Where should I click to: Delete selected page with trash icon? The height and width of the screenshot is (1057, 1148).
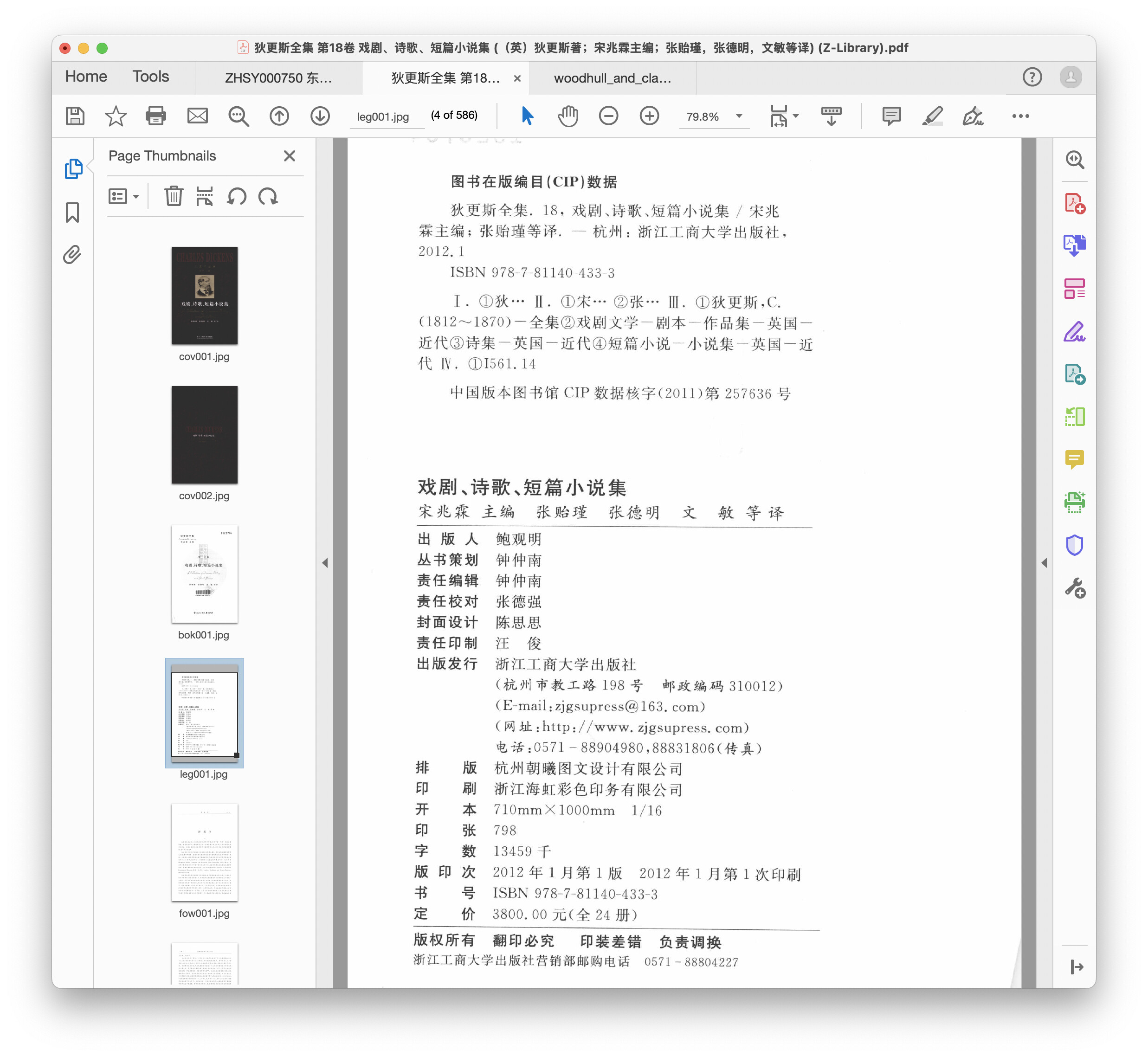[174, 197]
